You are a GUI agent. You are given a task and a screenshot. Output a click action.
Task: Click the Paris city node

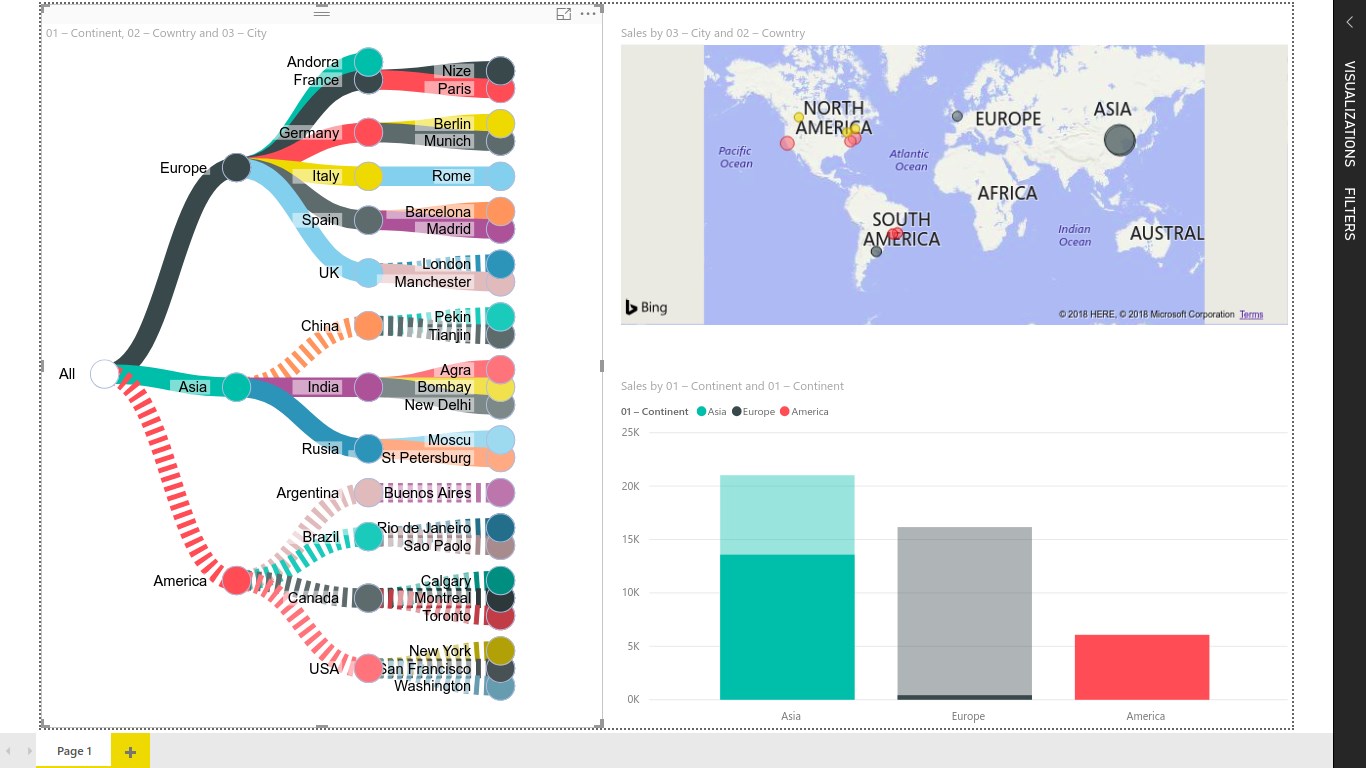tap(501, 89)
